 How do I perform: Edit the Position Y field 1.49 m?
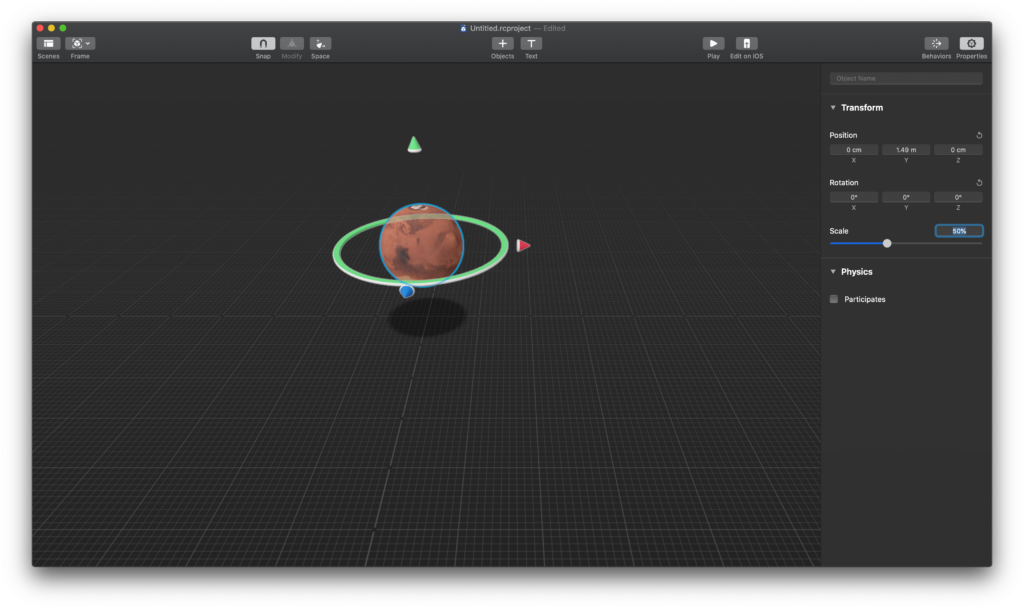tap(906, 149)
